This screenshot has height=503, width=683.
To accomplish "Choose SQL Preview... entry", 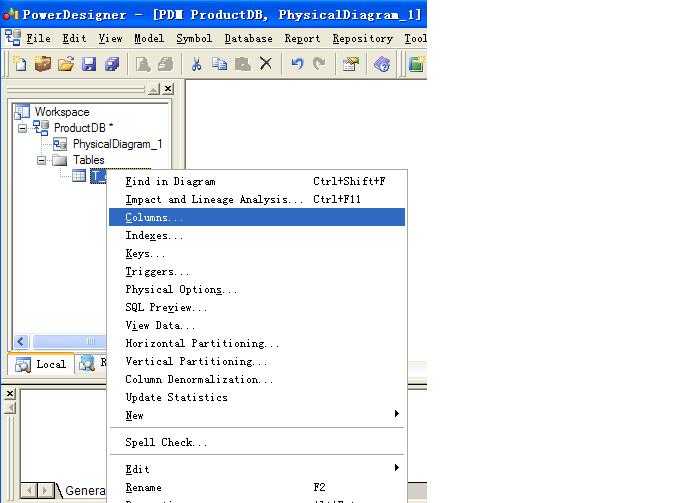I will click(x=257, y=307).
